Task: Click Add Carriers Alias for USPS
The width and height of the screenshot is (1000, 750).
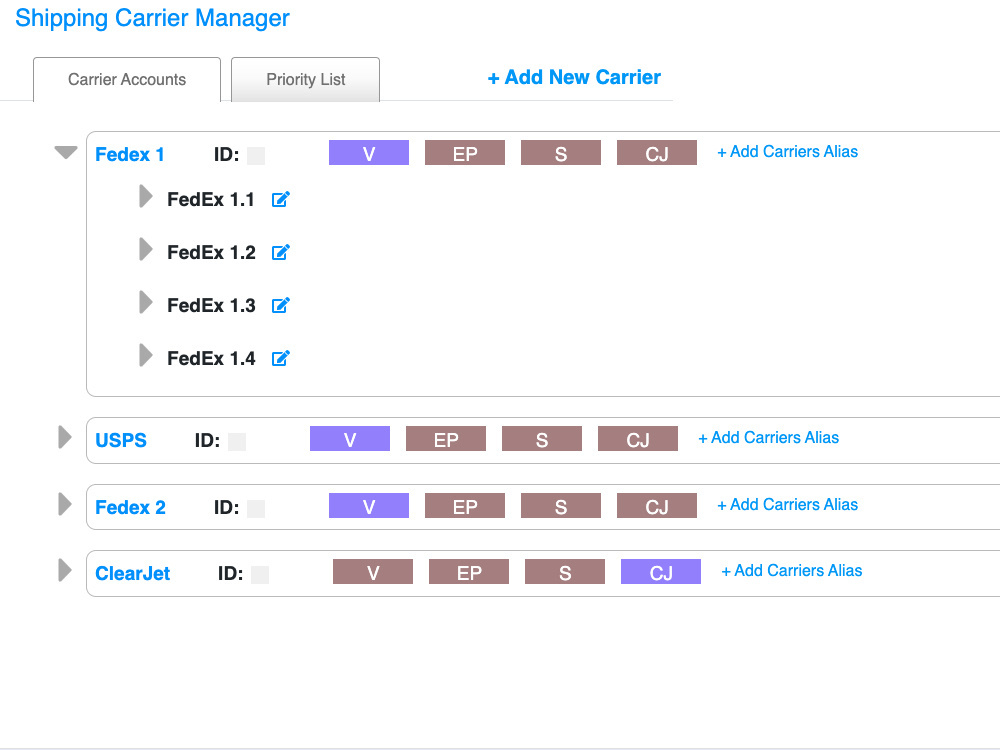Action: [768, 437]
